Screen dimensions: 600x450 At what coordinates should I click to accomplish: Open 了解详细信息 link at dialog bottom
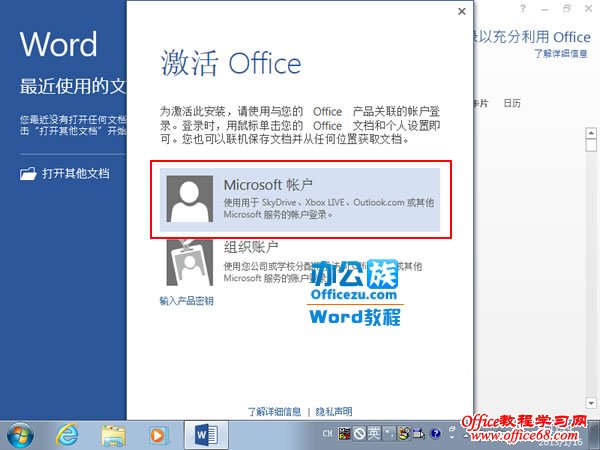tap(274, 412)
